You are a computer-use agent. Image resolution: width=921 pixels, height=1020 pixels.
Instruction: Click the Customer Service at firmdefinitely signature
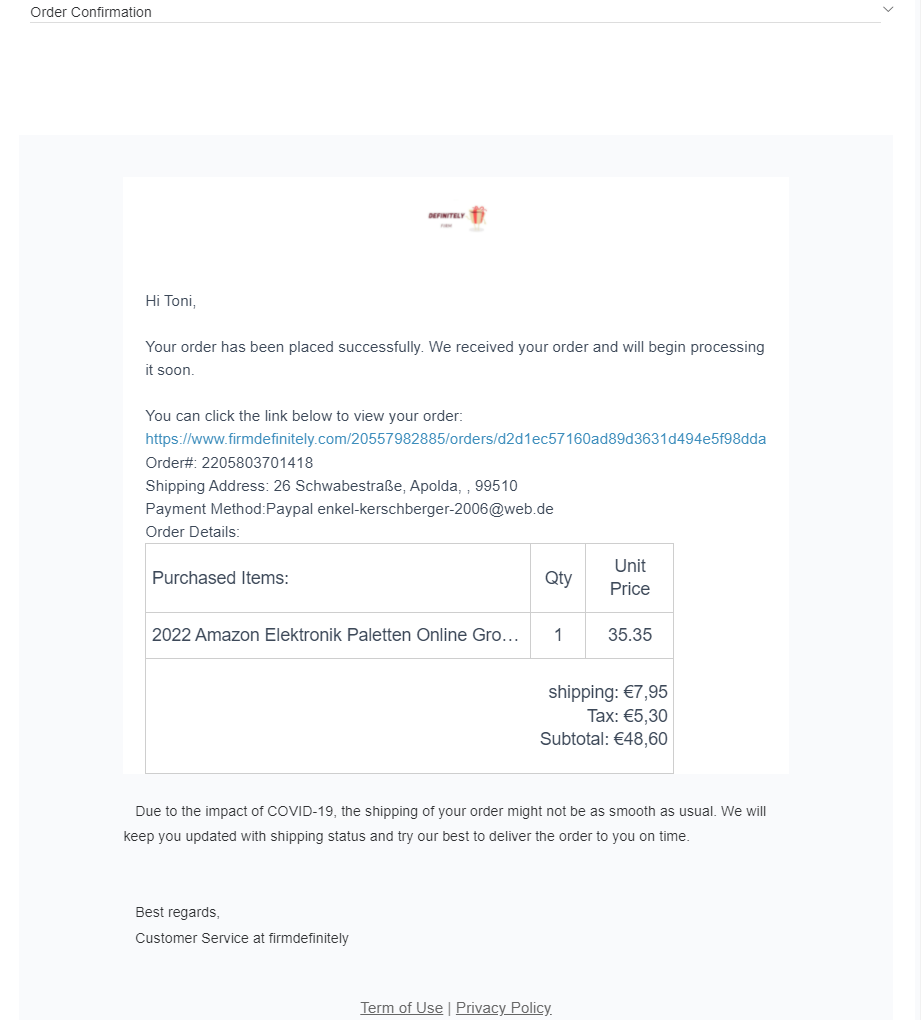(242, 938)
